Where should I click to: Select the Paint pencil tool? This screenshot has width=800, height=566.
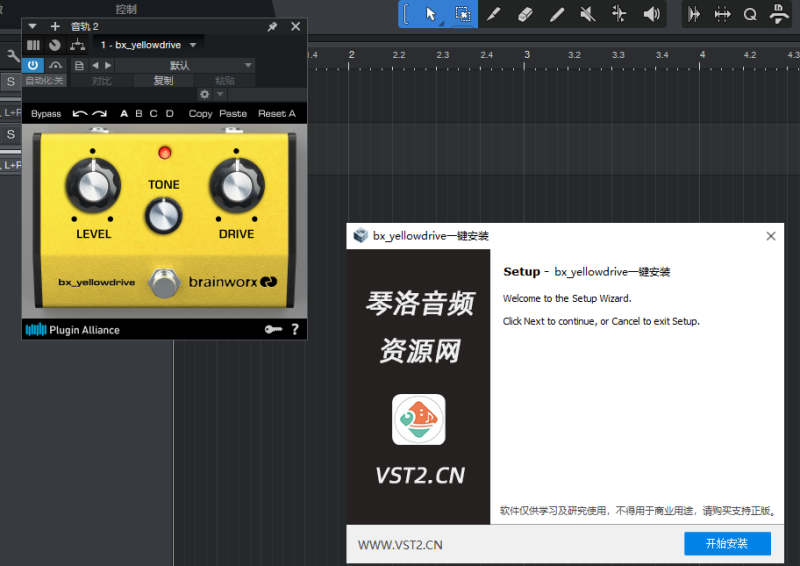(557, 14)
